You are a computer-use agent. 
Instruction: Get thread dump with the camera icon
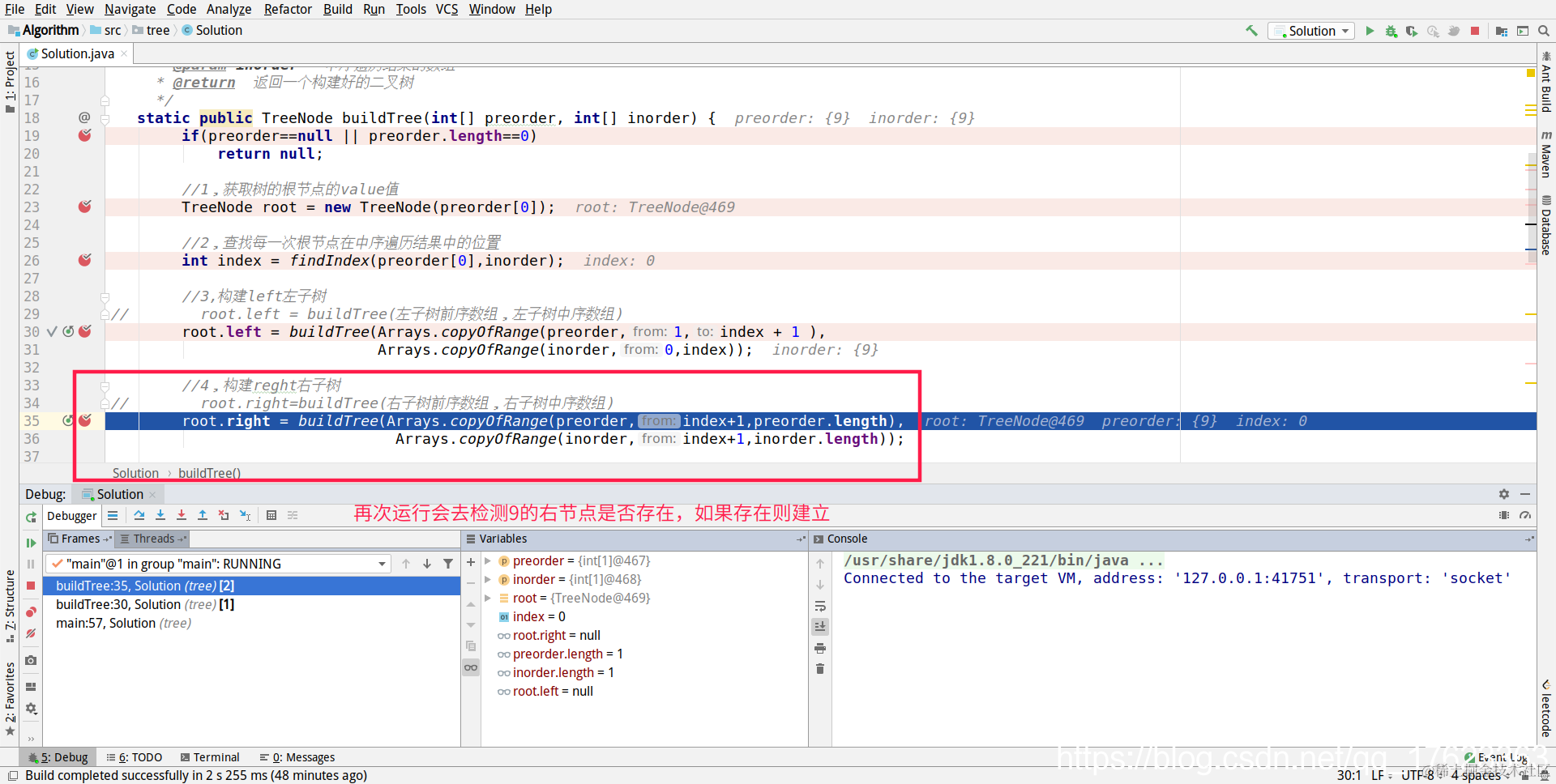click(x=31, y=660)
